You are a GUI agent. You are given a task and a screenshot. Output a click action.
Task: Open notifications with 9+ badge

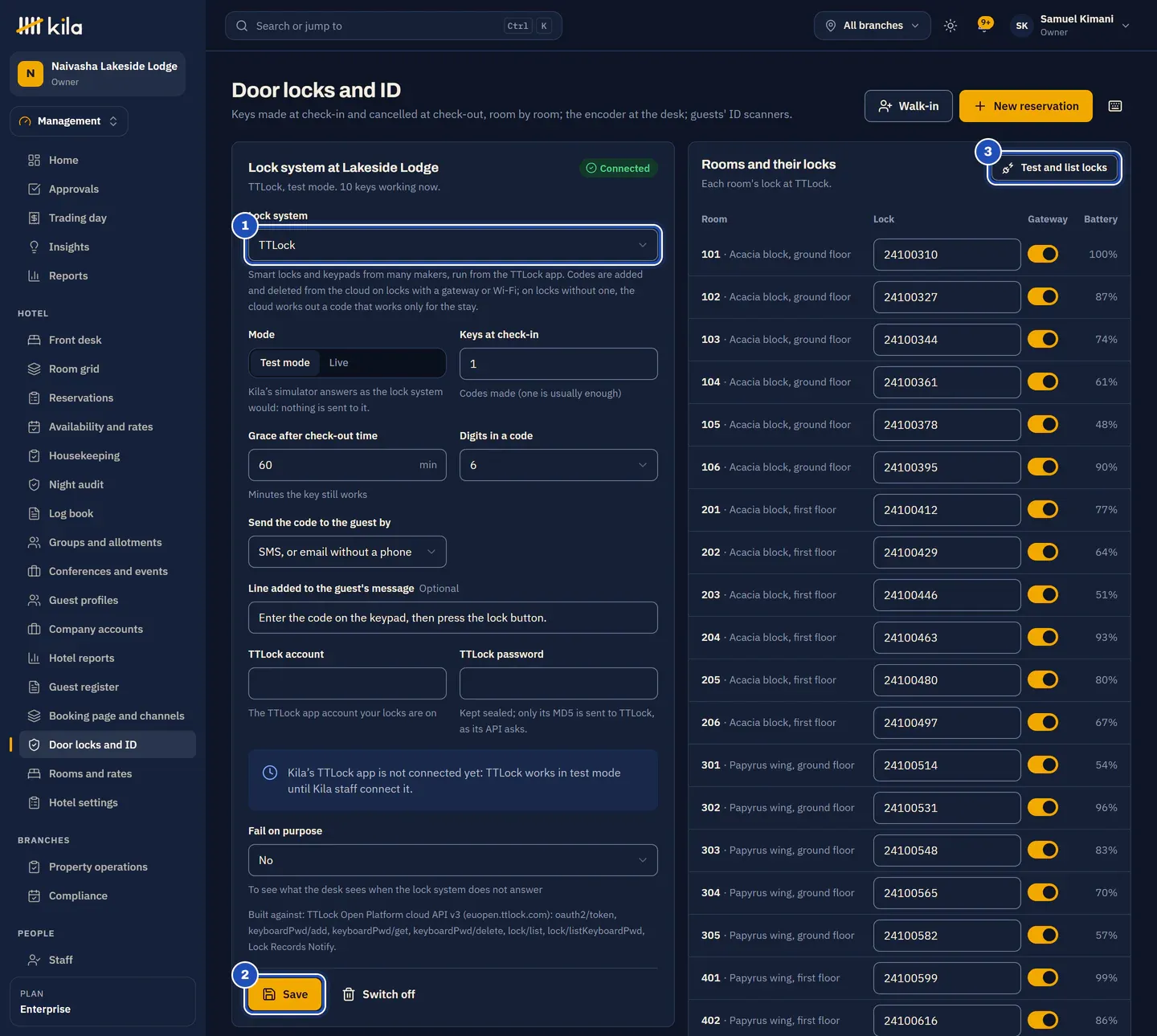tap(985, 25)
